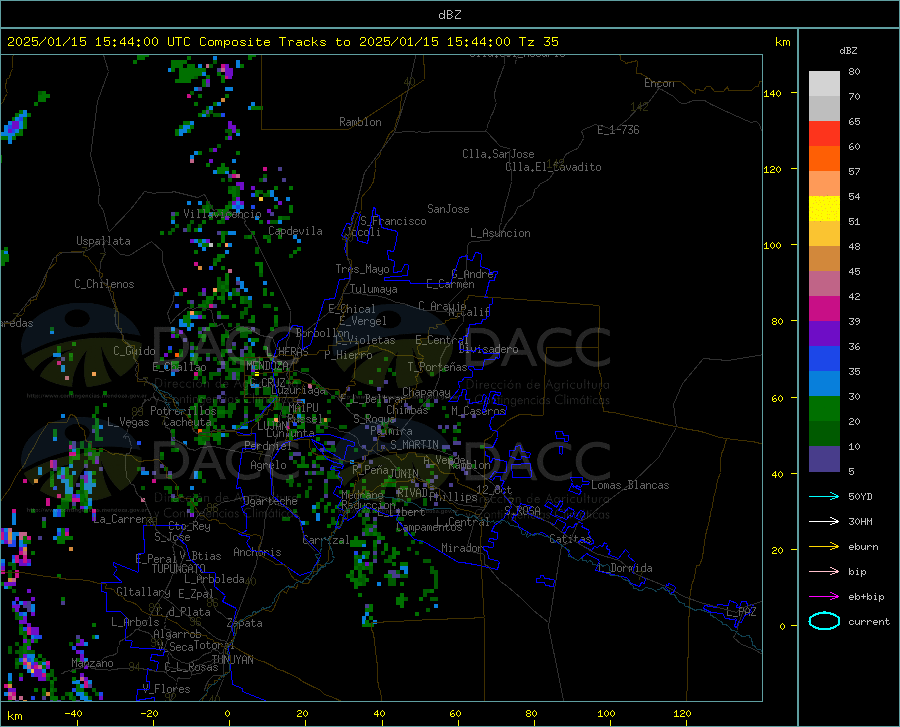This screenshot has width=900, height=727.
Task: Pick the bright green swatch between 30 and 20
Action: click(x=824, y=409)
